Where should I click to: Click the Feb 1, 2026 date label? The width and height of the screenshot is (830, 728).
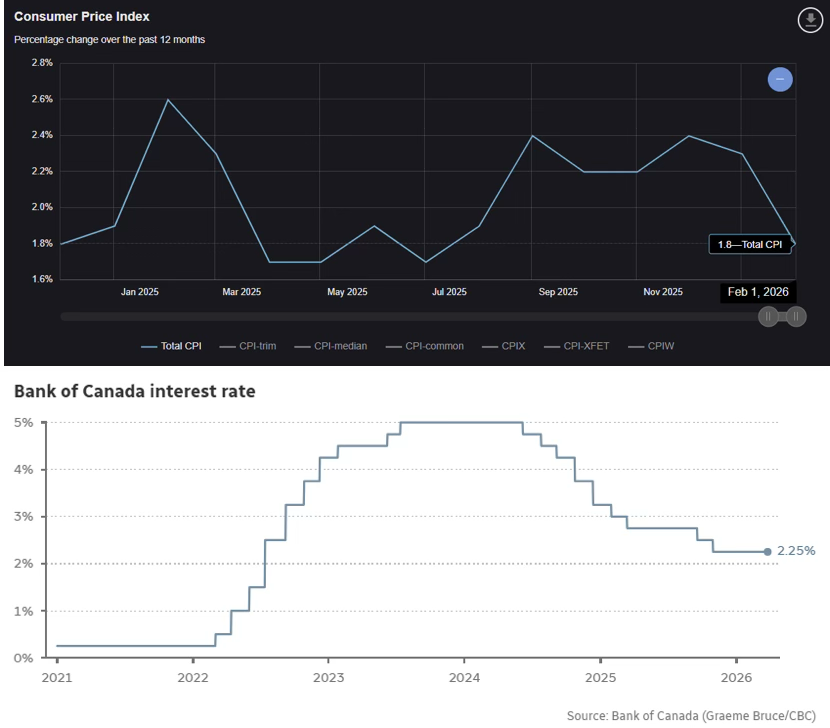click(757, 292)
